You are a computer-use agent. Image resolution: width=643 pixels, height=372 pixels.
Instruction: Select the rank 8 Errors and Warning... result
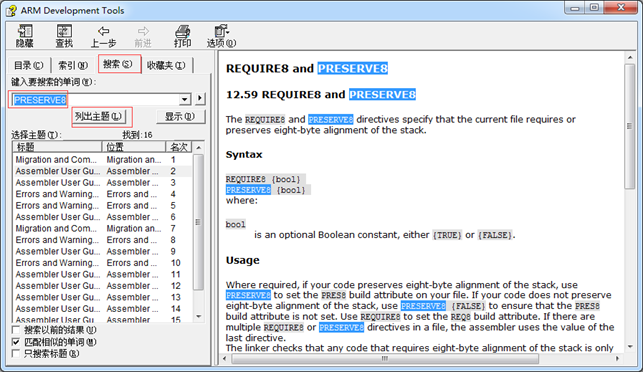[x=103, y=240]
